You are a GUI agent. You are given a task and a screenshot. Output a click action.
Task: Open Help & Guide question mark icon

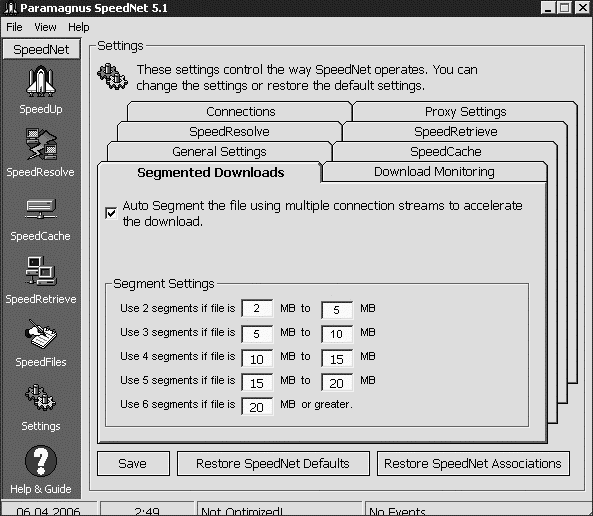coord(41,460)
